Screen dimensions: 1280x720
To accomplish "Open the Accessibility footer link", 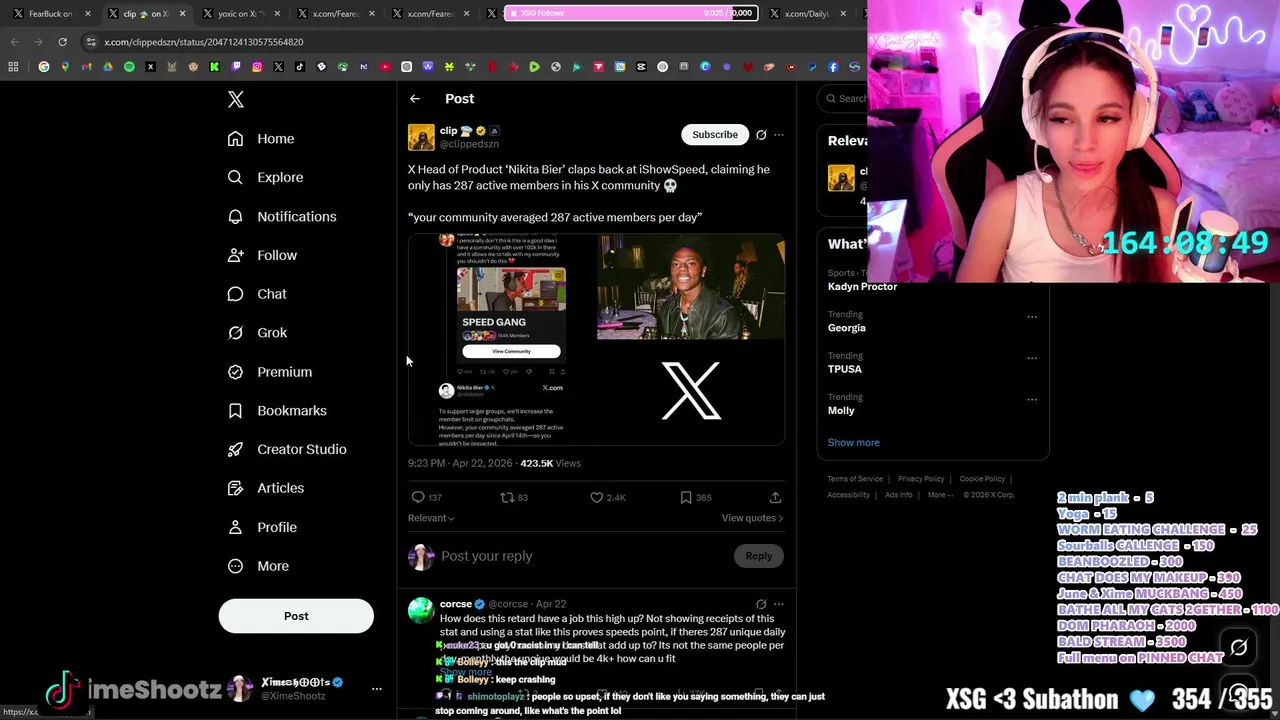I will [x=848, y=495].
